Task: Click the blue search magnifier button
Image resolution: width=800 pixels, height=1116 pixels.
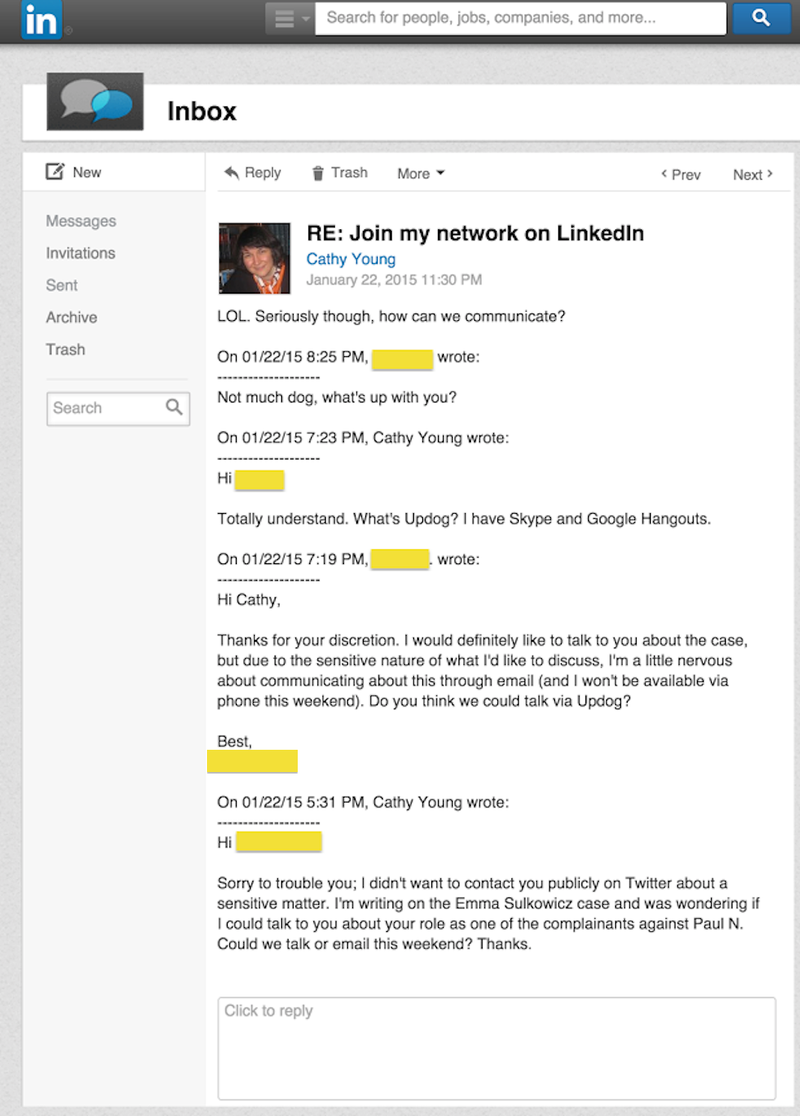Action: (x=761, y=18)
